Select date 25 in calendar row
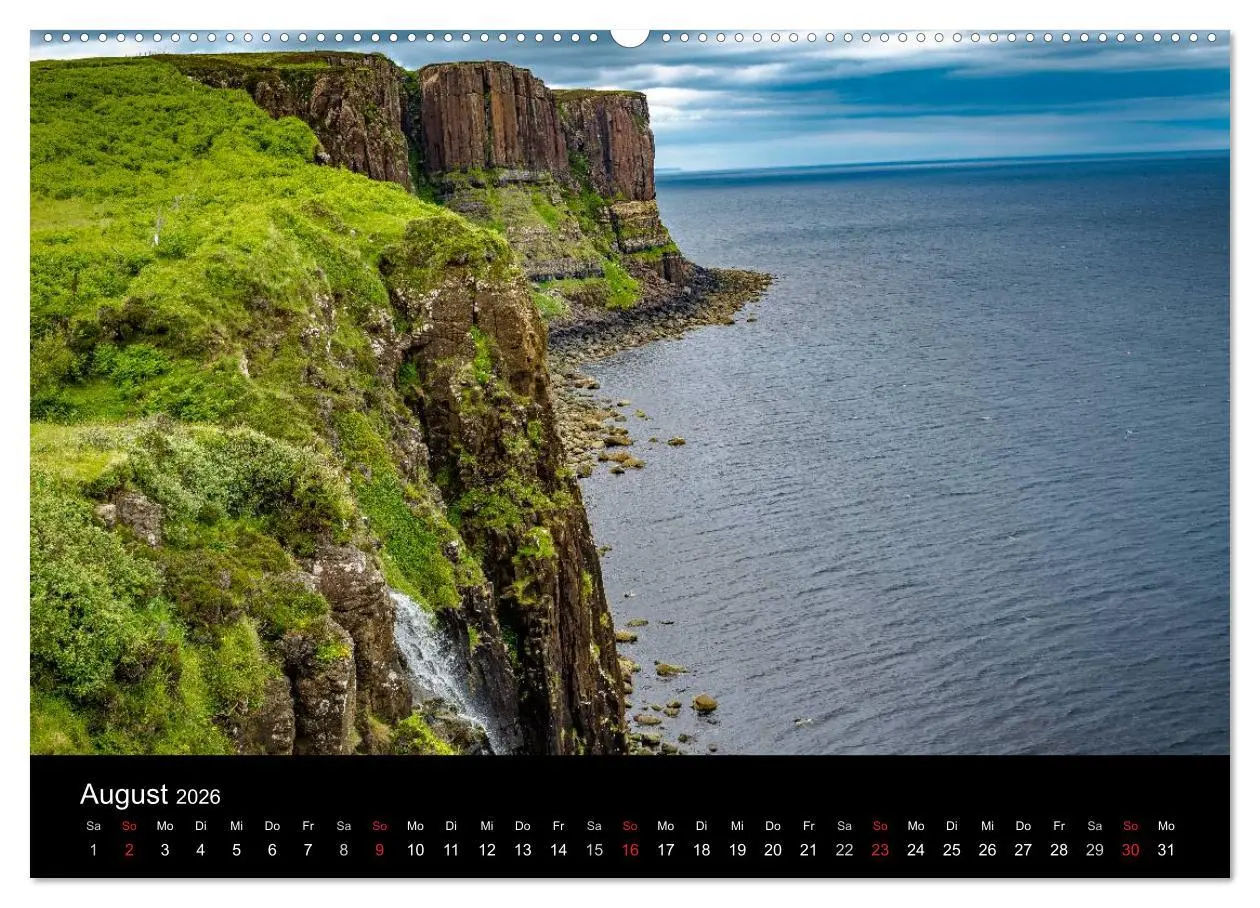The image size is (1260, 908). pyautogui.click(x=952, y=850)
